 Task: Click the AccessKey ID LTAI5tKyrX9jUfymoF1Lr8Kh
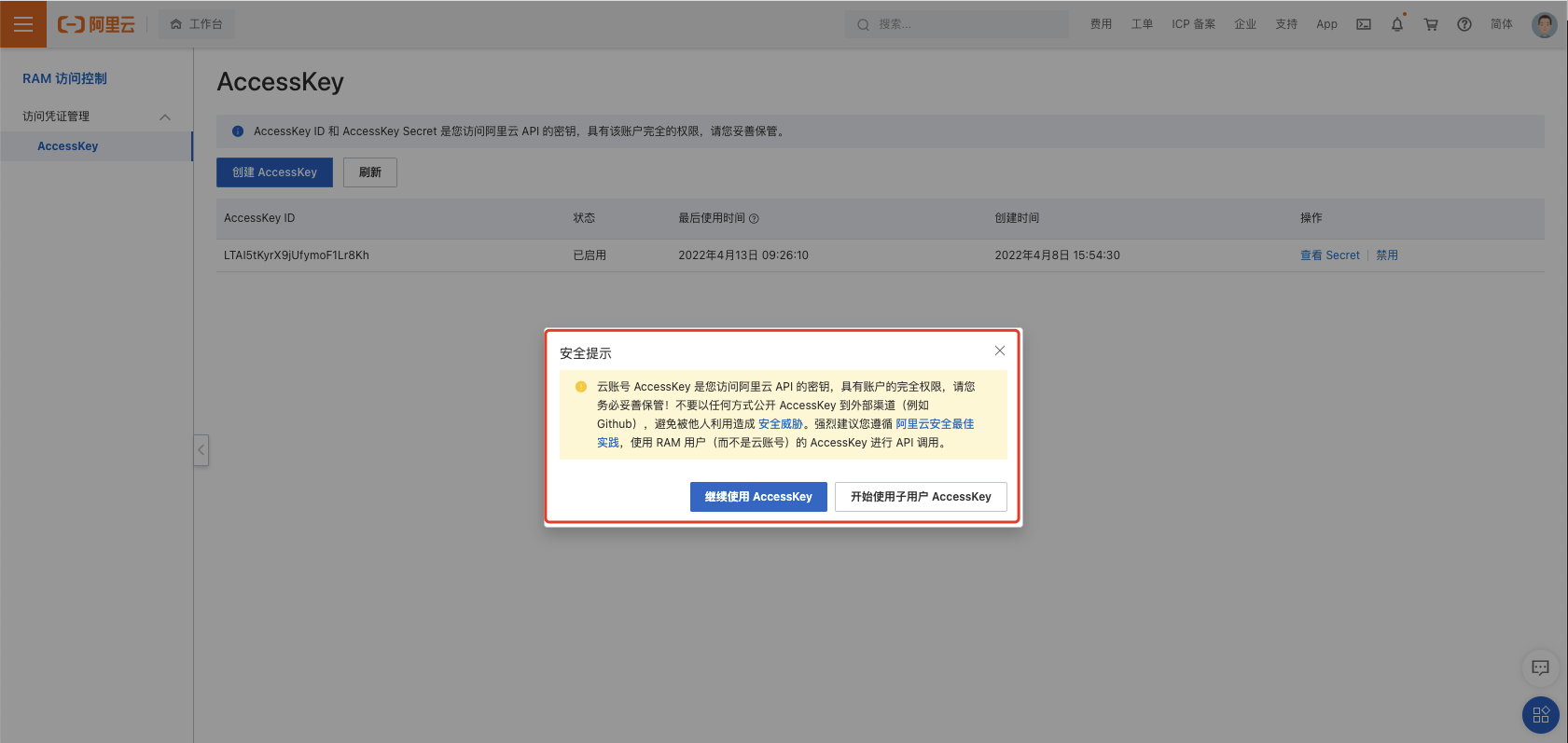[x=297, y=255]
